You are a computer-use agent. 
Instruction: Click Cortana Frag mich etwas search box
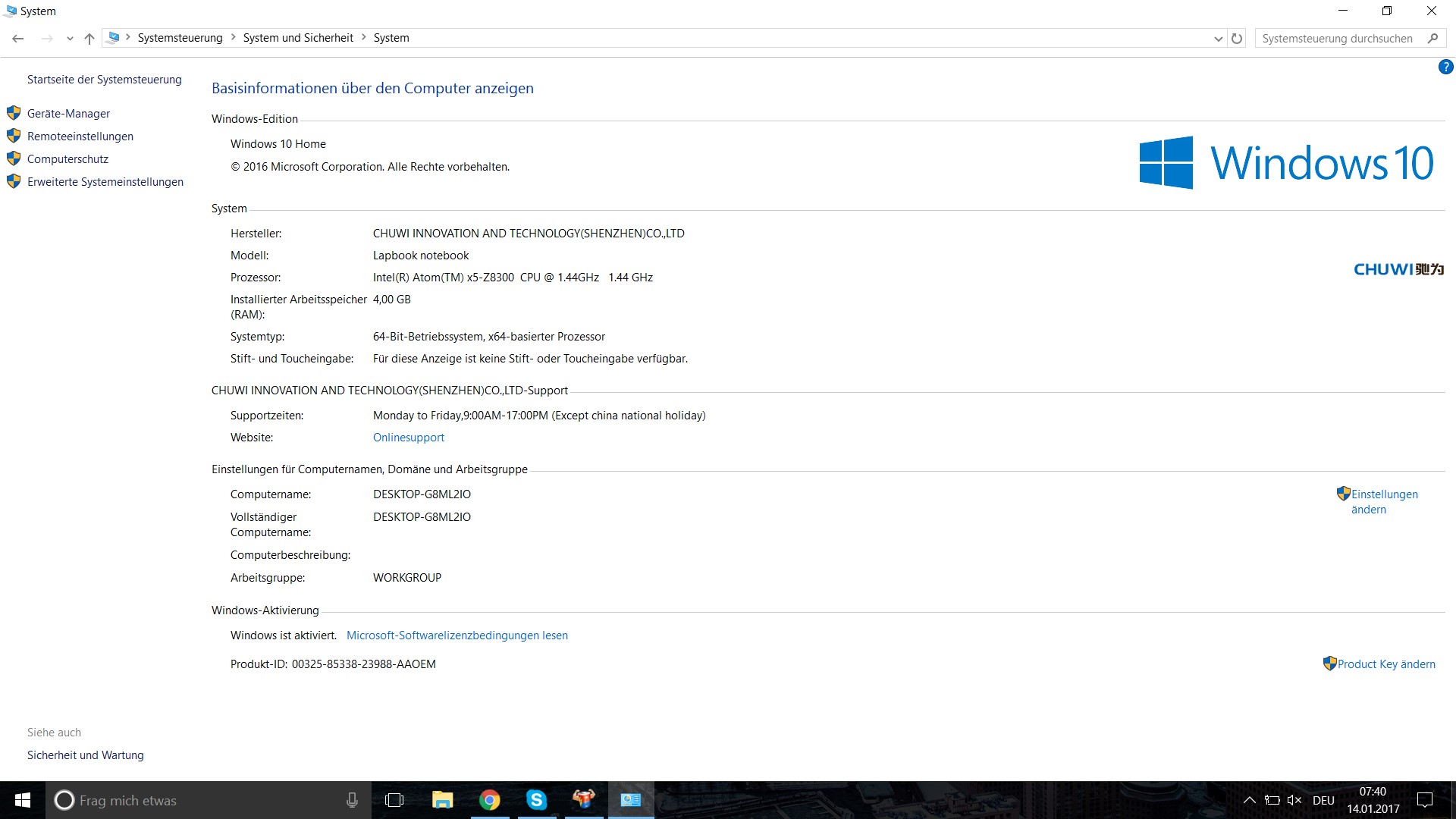tap(209, 800)
